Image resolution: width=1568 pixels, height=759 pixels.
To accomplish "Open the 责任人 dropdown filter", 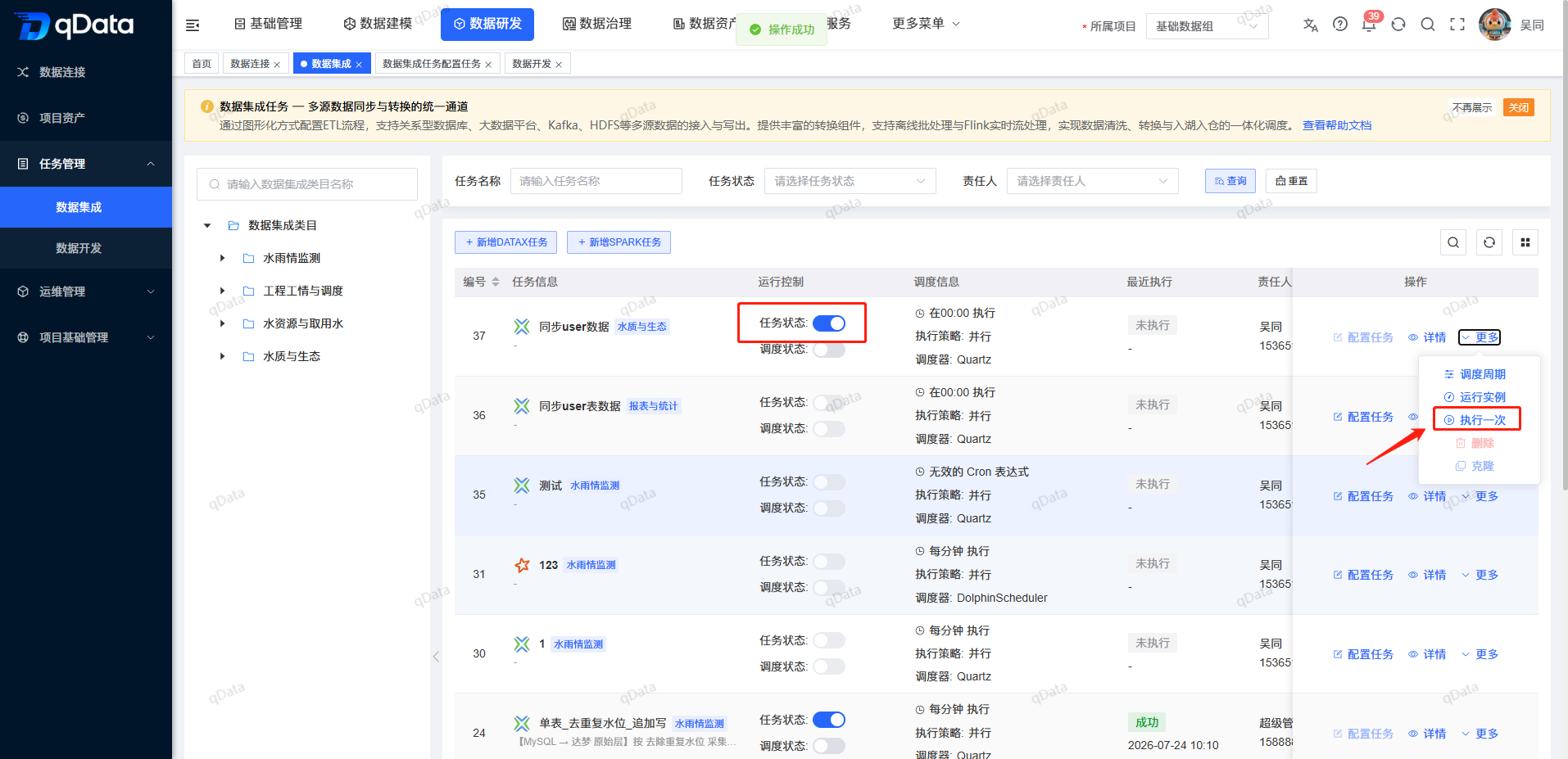I will click(1093, 181).
